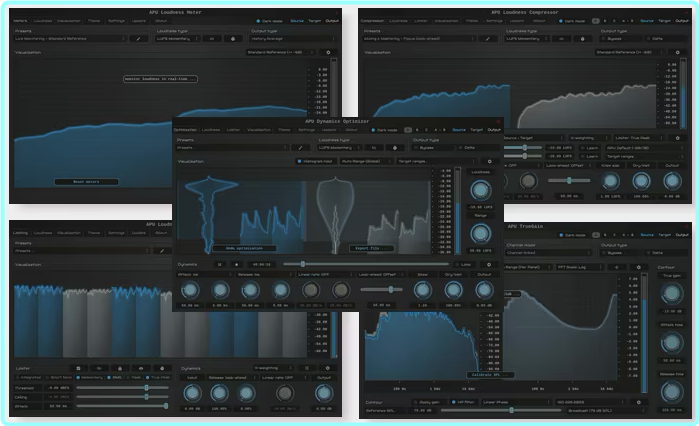Image resolution: width=699 pixels, height=426 pixels.
Task: Open Target ranges dropdown in Dynamics Optimizer
Action: pyautogui.click(x=436, y=161)
